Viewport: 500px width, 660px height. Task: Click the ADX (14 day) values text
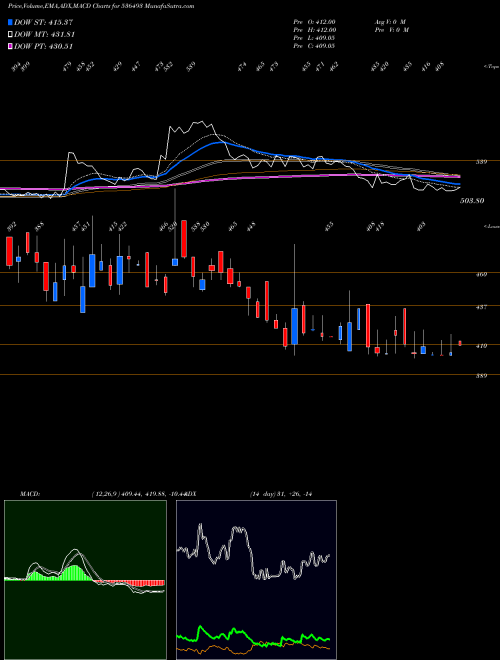[281, 494]
